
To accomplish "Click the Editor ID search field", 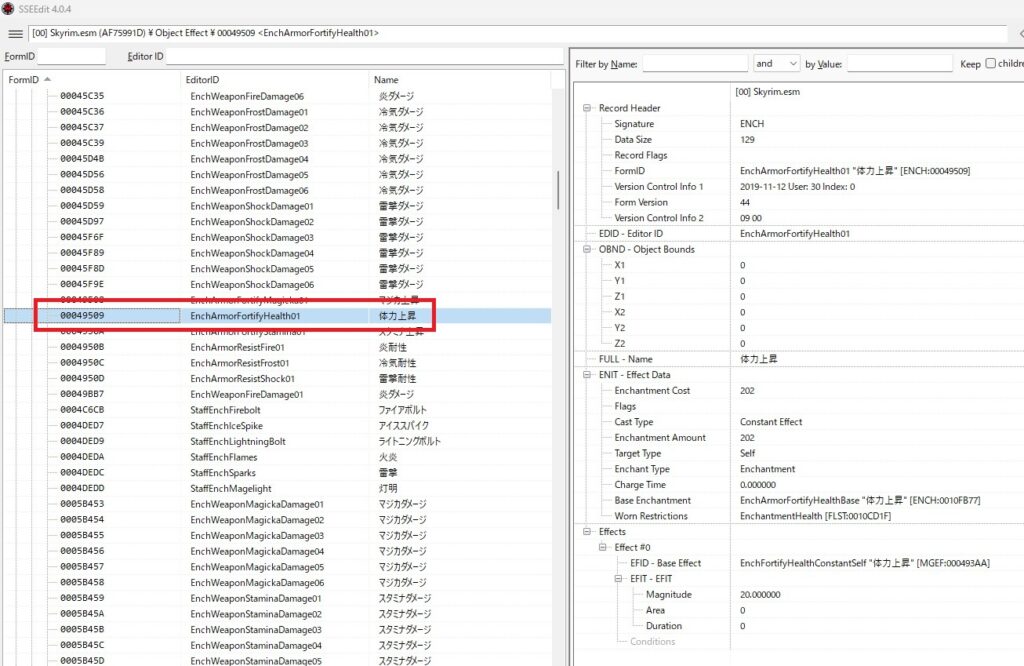I will point(360,56).
